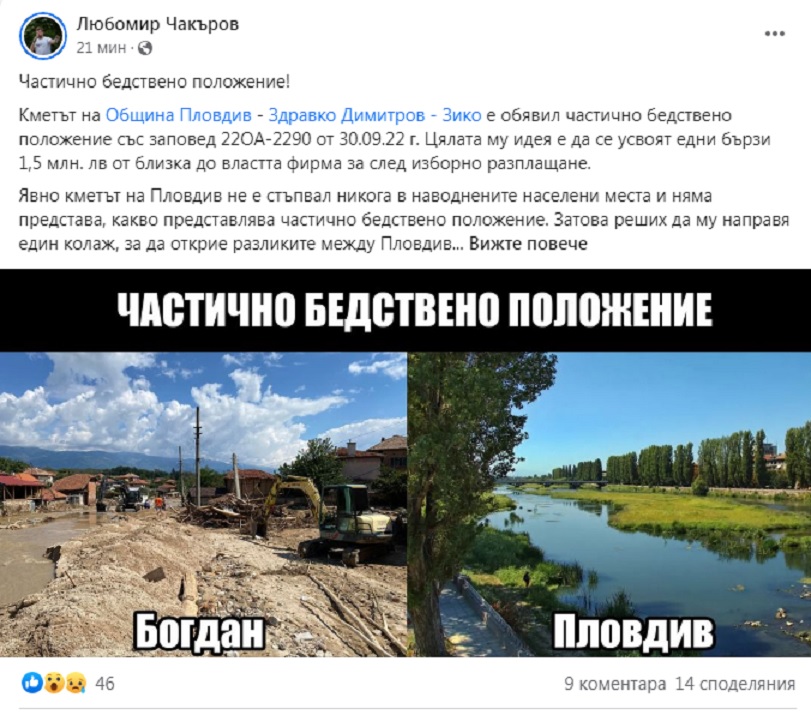Open the three-dots post options menu
The height and width of the screenshot is (721, 811).
tap(774, 34)
